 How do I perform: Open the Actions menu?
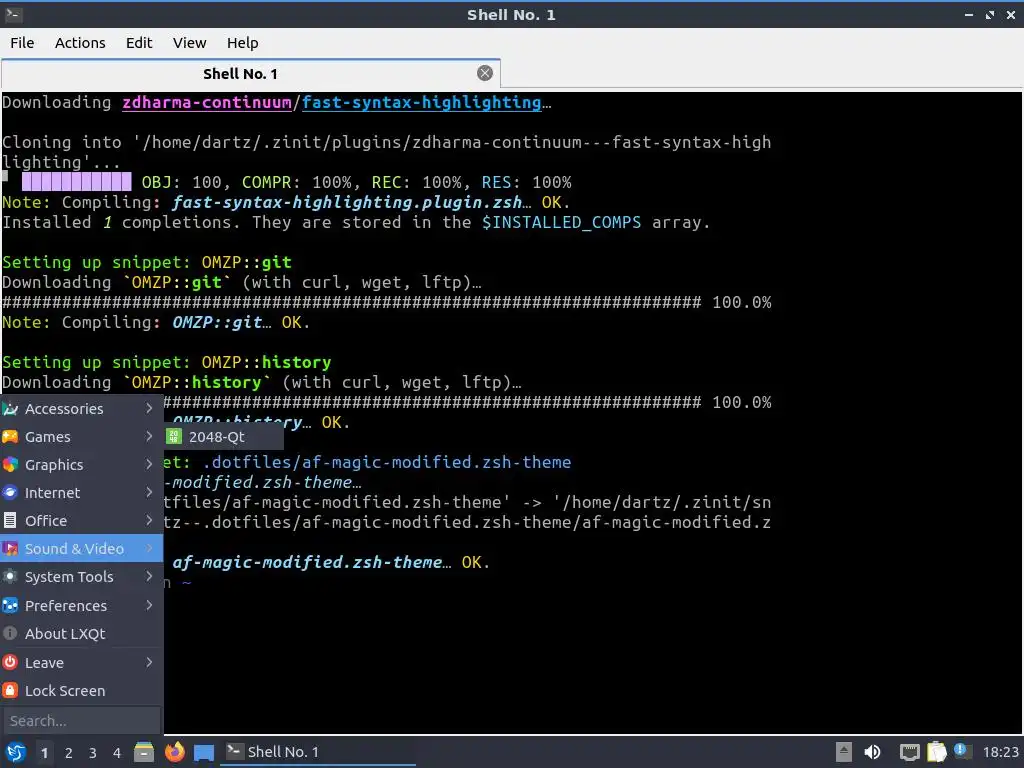80,43
